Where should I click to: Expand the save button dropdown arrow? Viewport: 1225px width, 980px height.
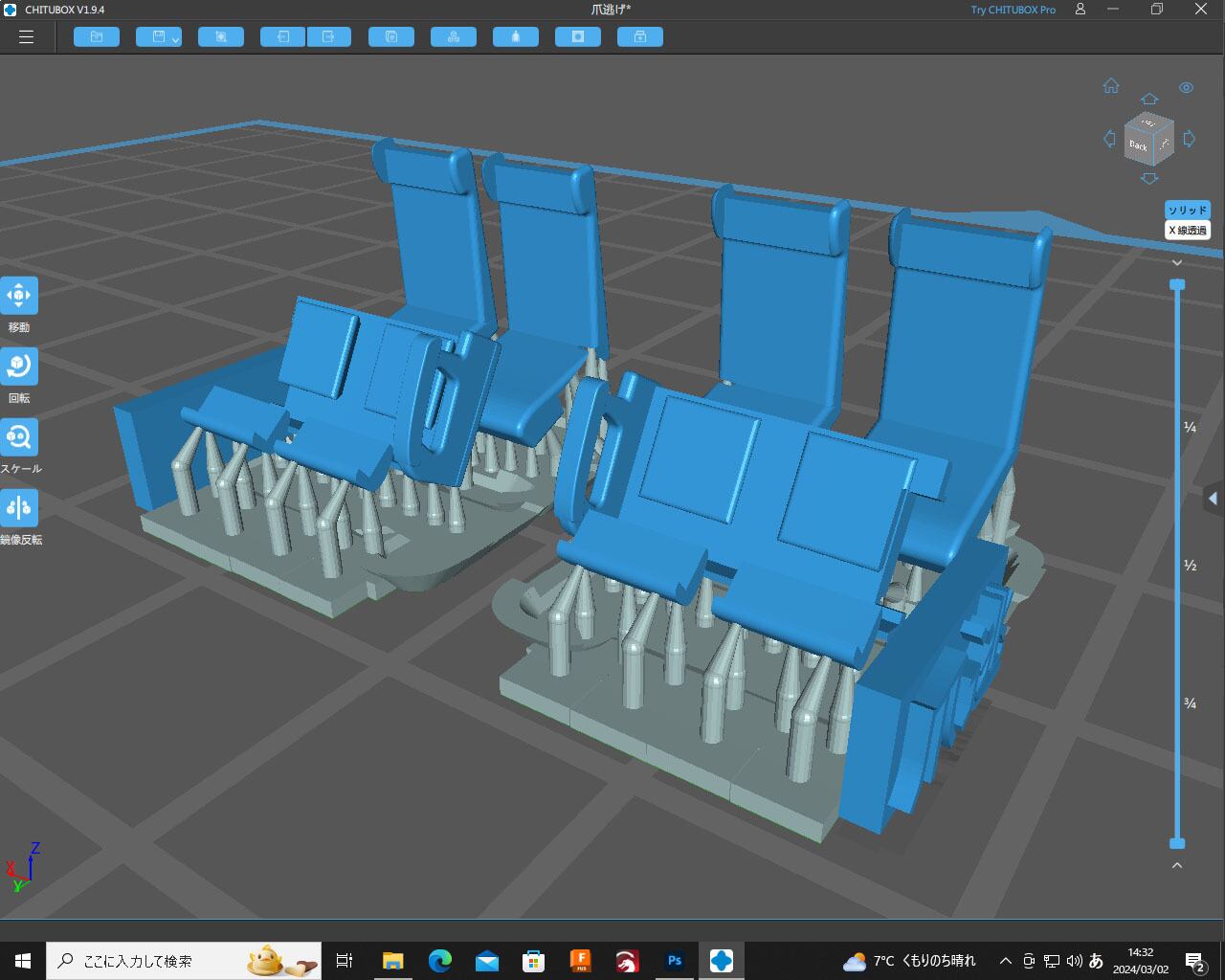(x=175, y=39)
